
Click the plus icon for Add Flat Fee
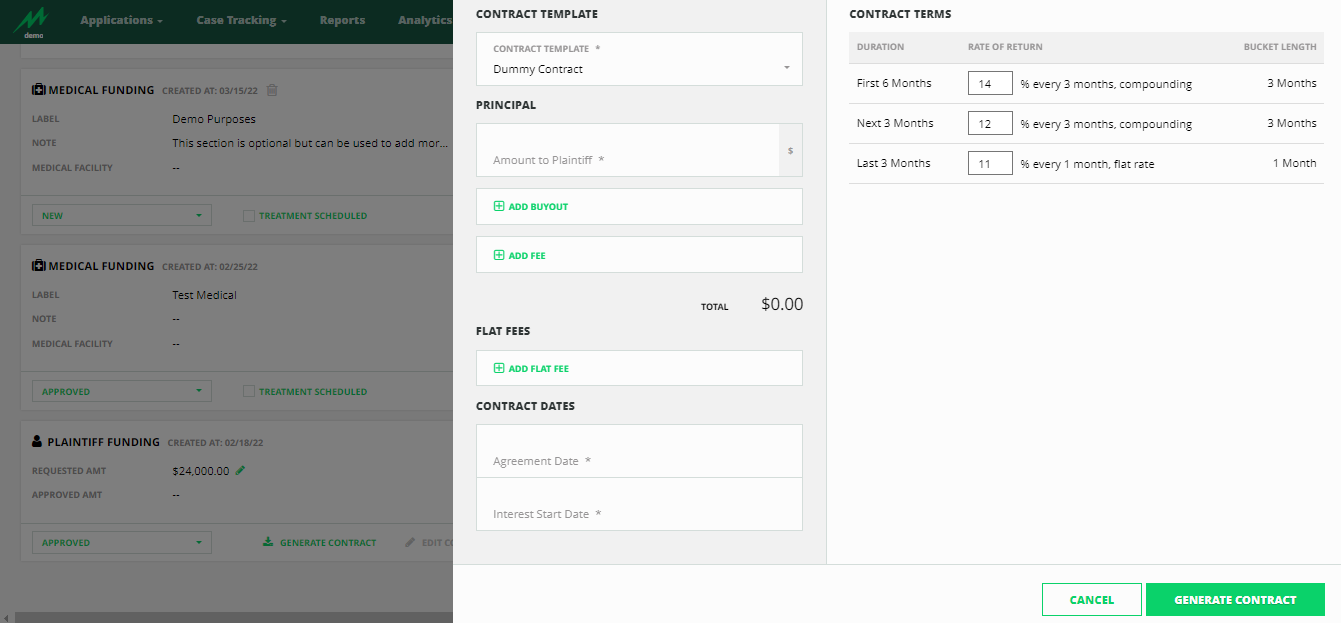(x=499, y=369)
